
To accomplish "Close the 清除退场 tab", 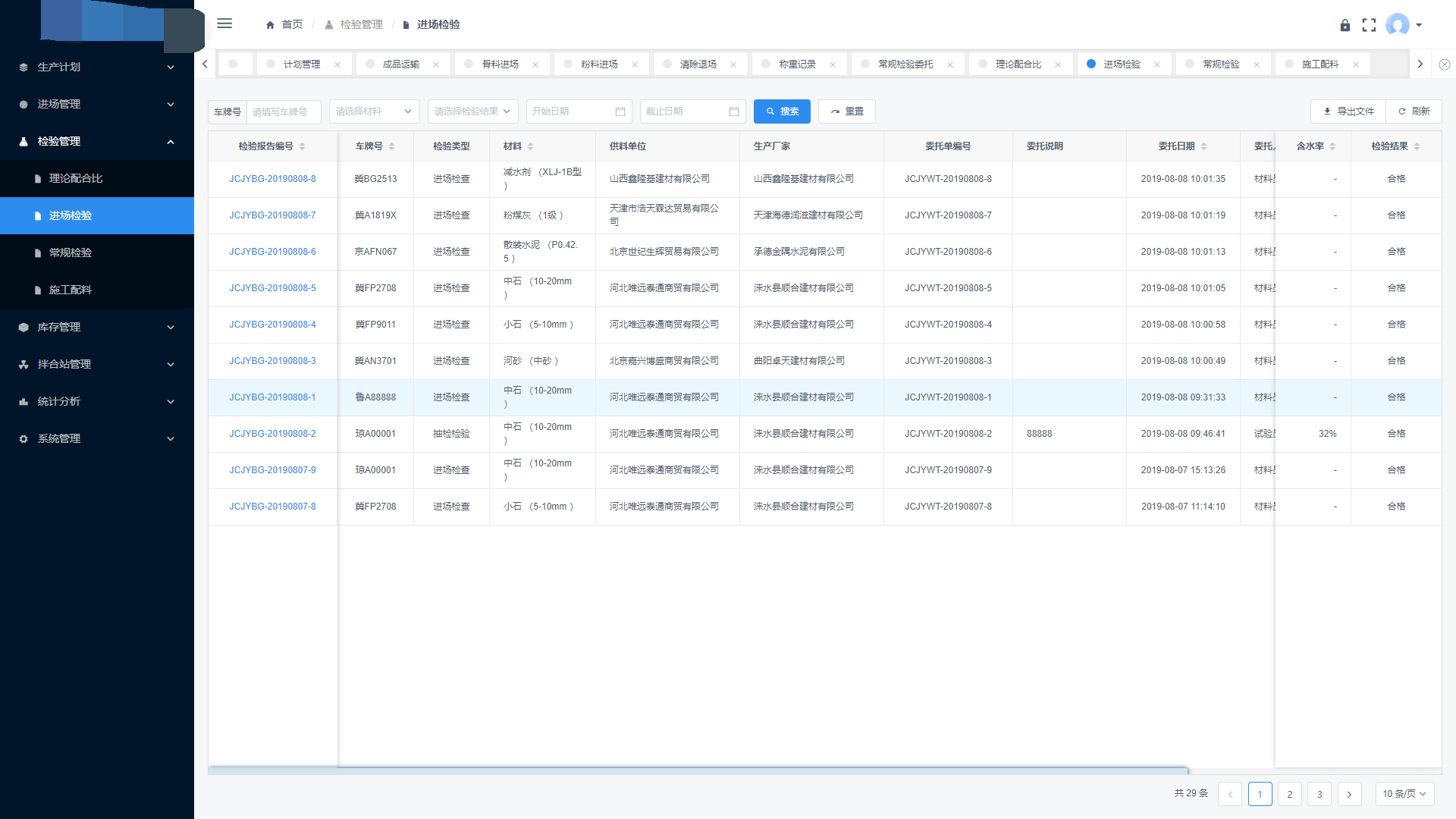I will (x=733, y=64).
